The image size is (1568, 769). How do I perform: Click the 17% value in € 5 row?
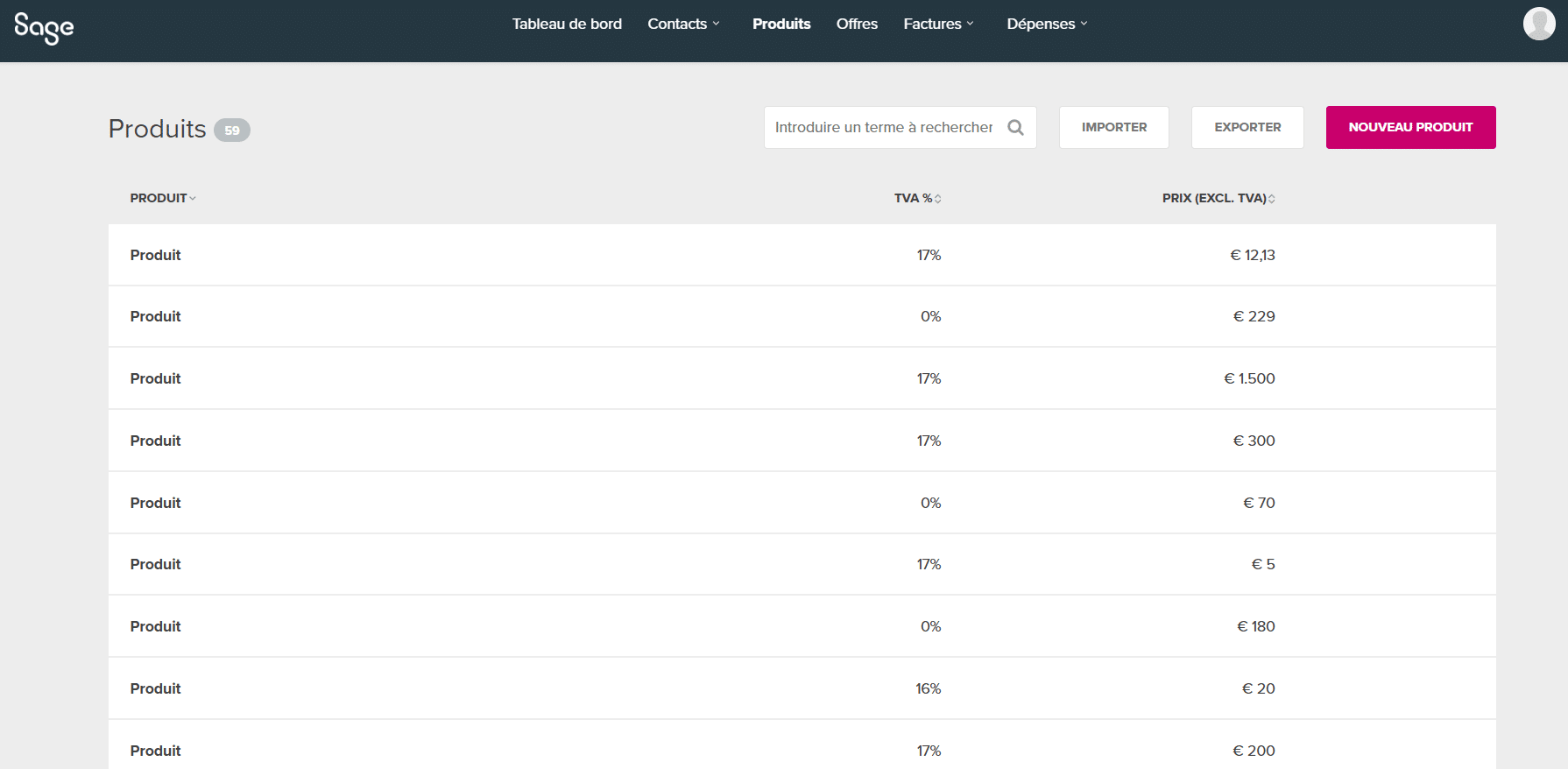[x=929, y=564]
